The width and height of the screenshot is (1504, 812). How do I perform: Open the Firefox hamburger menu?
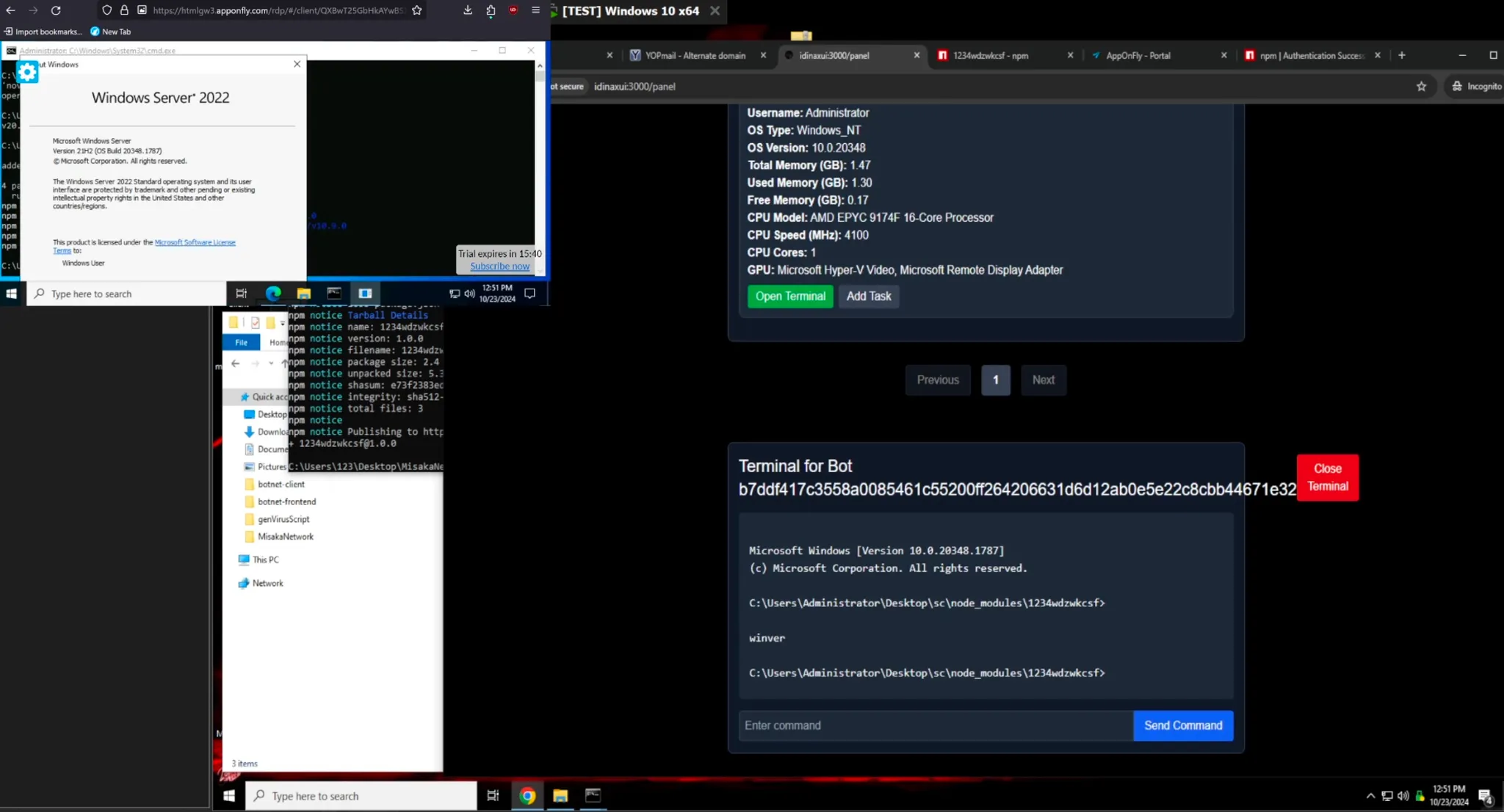pyautogui.click(x=535, y=10)
